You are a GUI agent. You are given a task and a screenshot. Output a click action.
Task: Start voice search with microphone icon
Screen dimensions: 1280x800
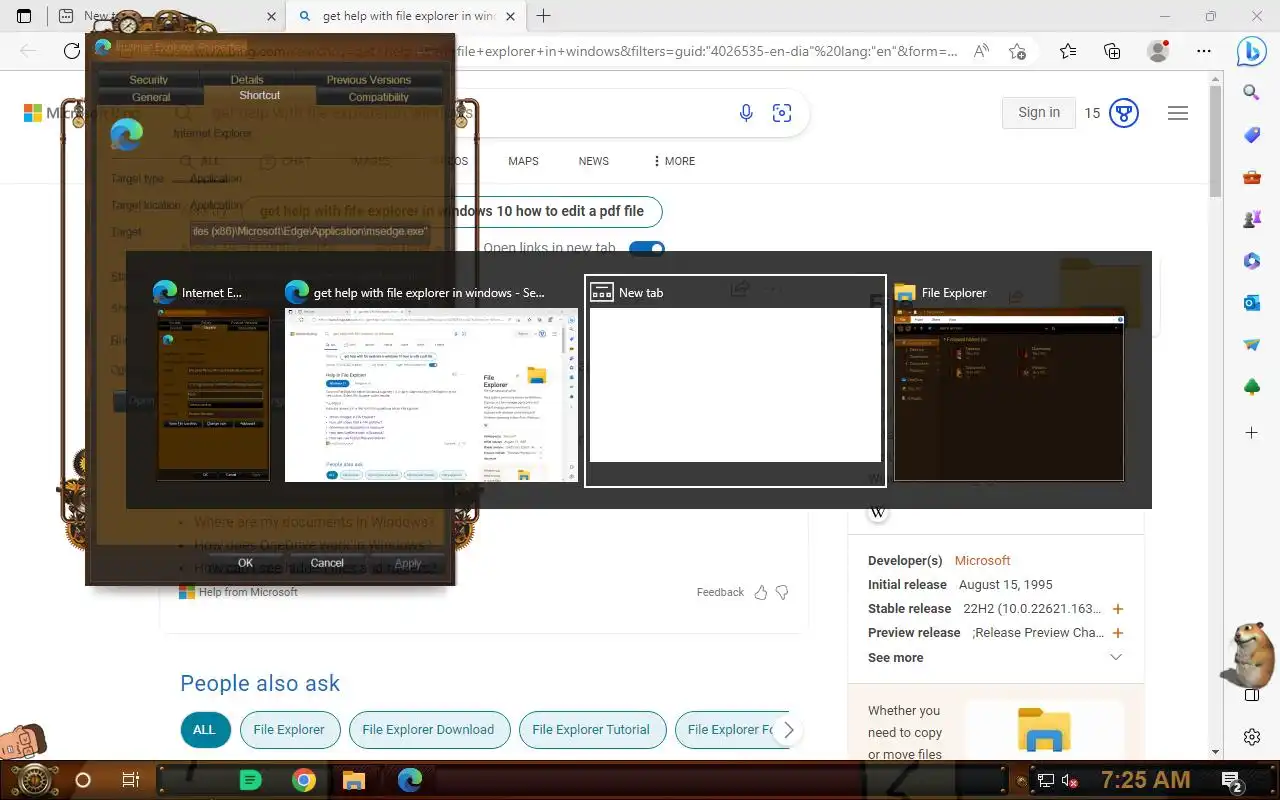pyautogui.click(x=746, y=113)
